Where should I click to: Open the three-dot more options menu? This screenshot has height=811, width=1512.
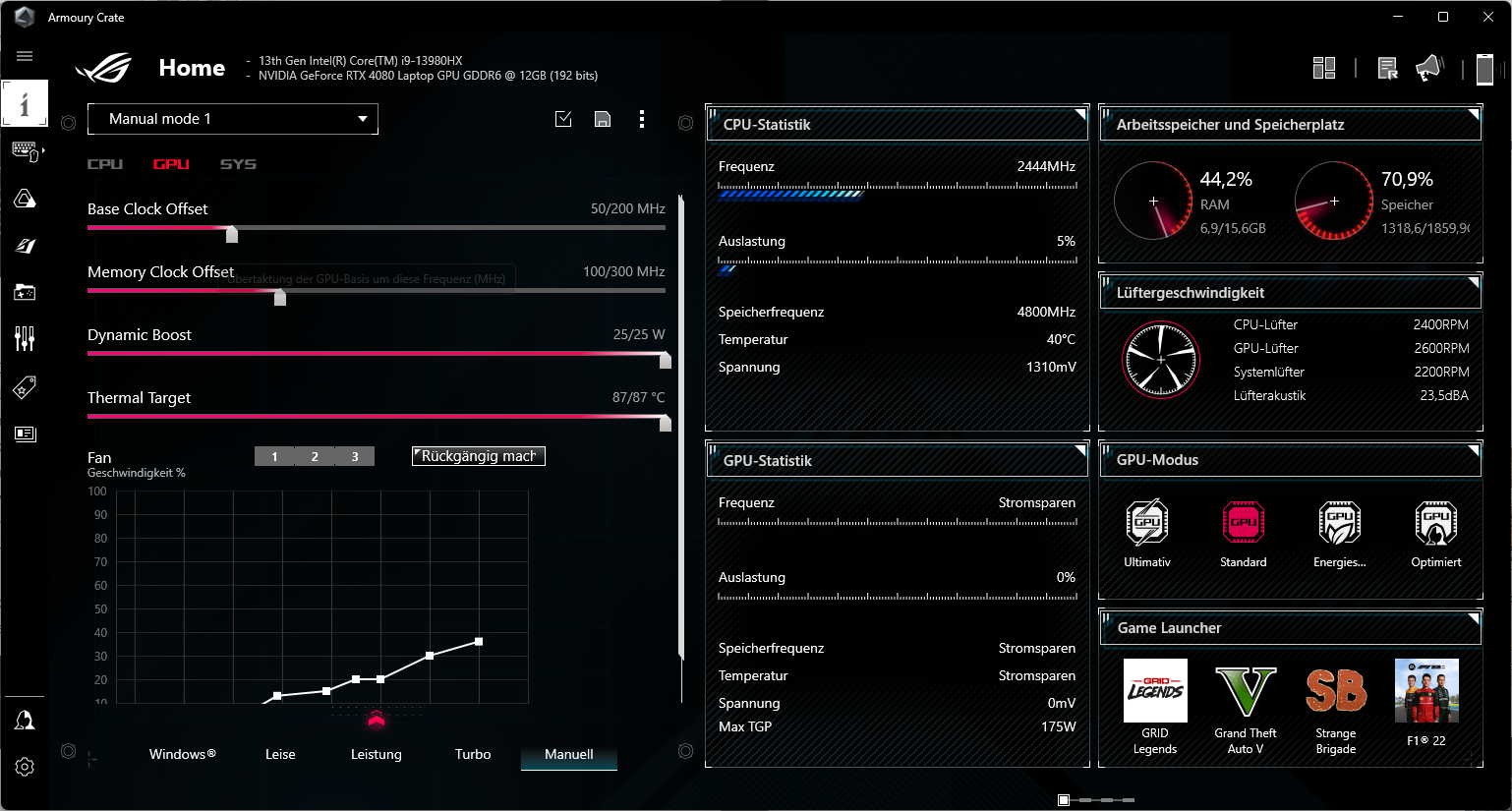pyautogui.click(x=642, y=119)
